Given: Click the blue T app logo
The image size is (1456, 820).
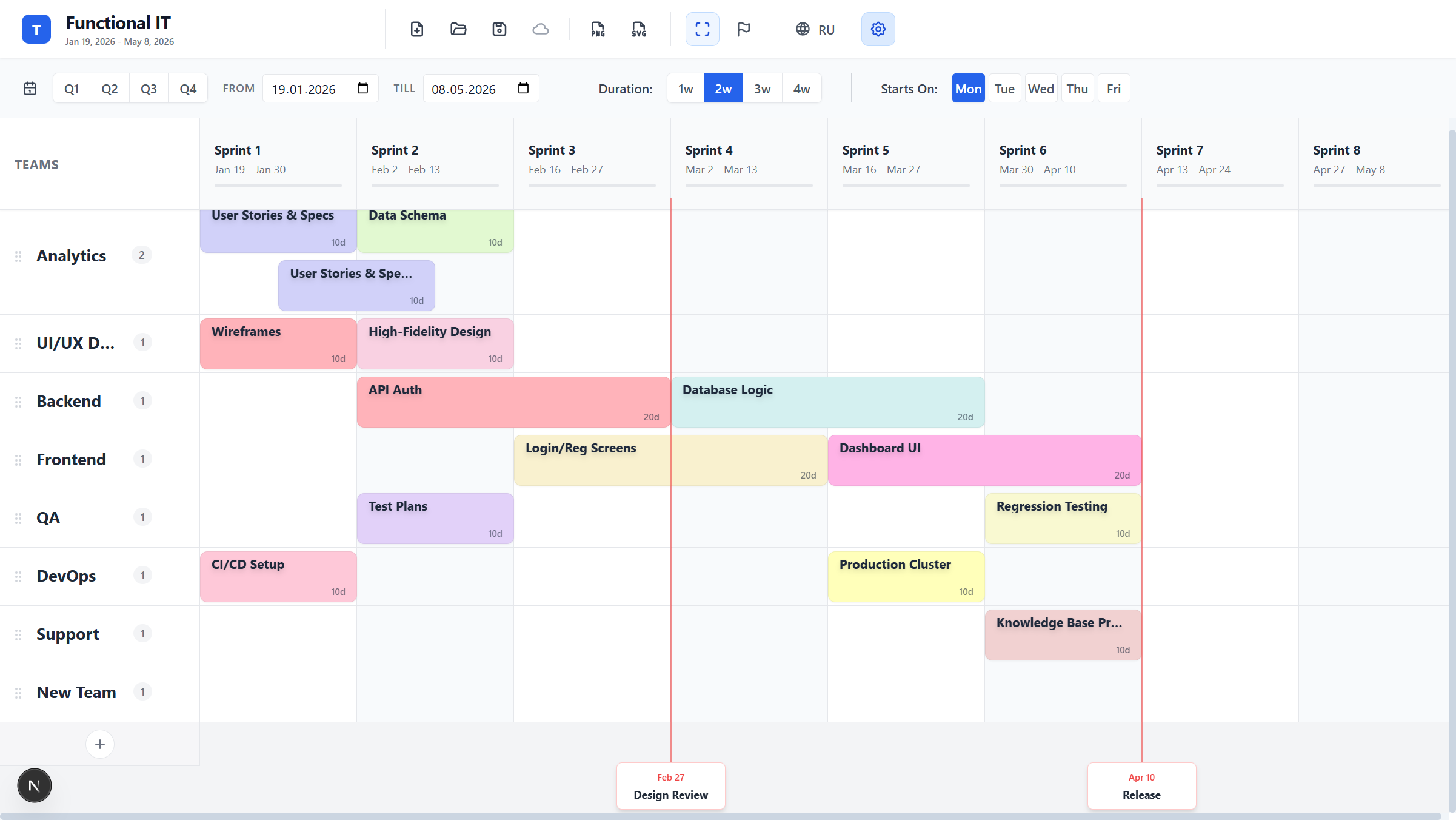Looking at the screenshot, I should (x=36, y=29).
